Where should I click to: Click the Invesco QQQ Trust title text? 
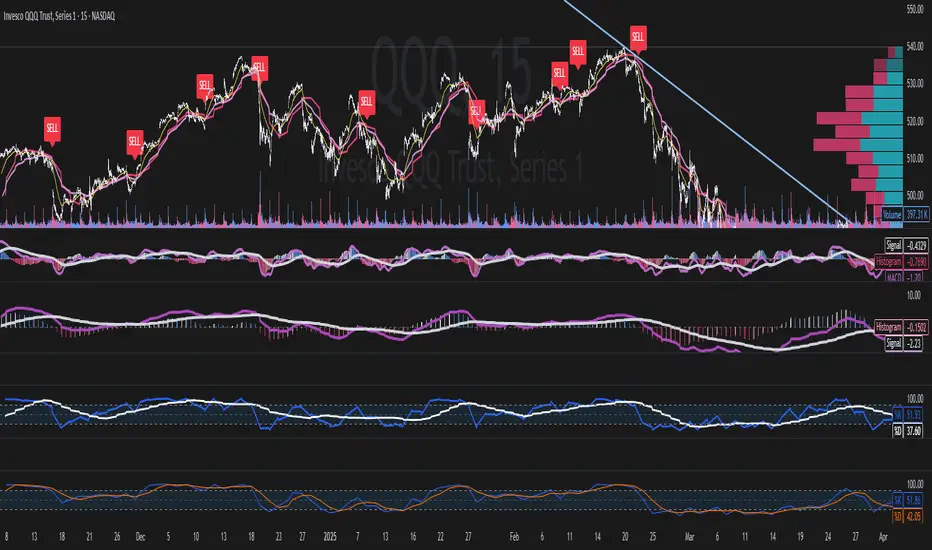59,16
